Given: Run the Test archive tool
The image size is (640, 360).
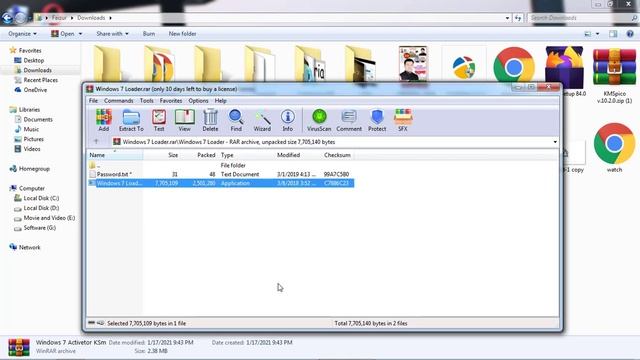Looking at the screenshot, I should click(x=159, y=120).
